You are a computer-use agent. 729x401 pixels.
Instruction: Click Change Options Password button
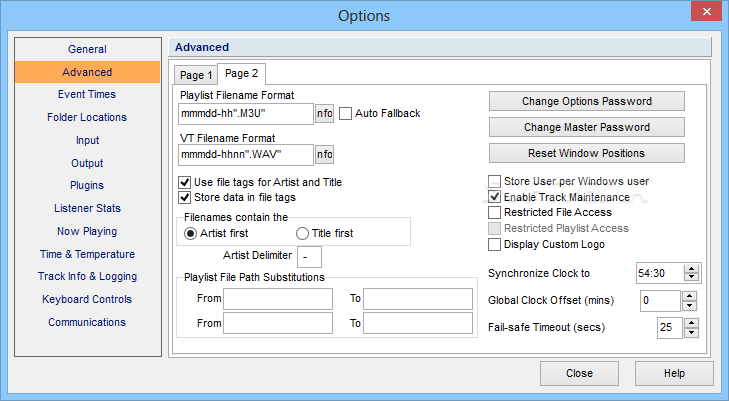click(x=586, y=101)
